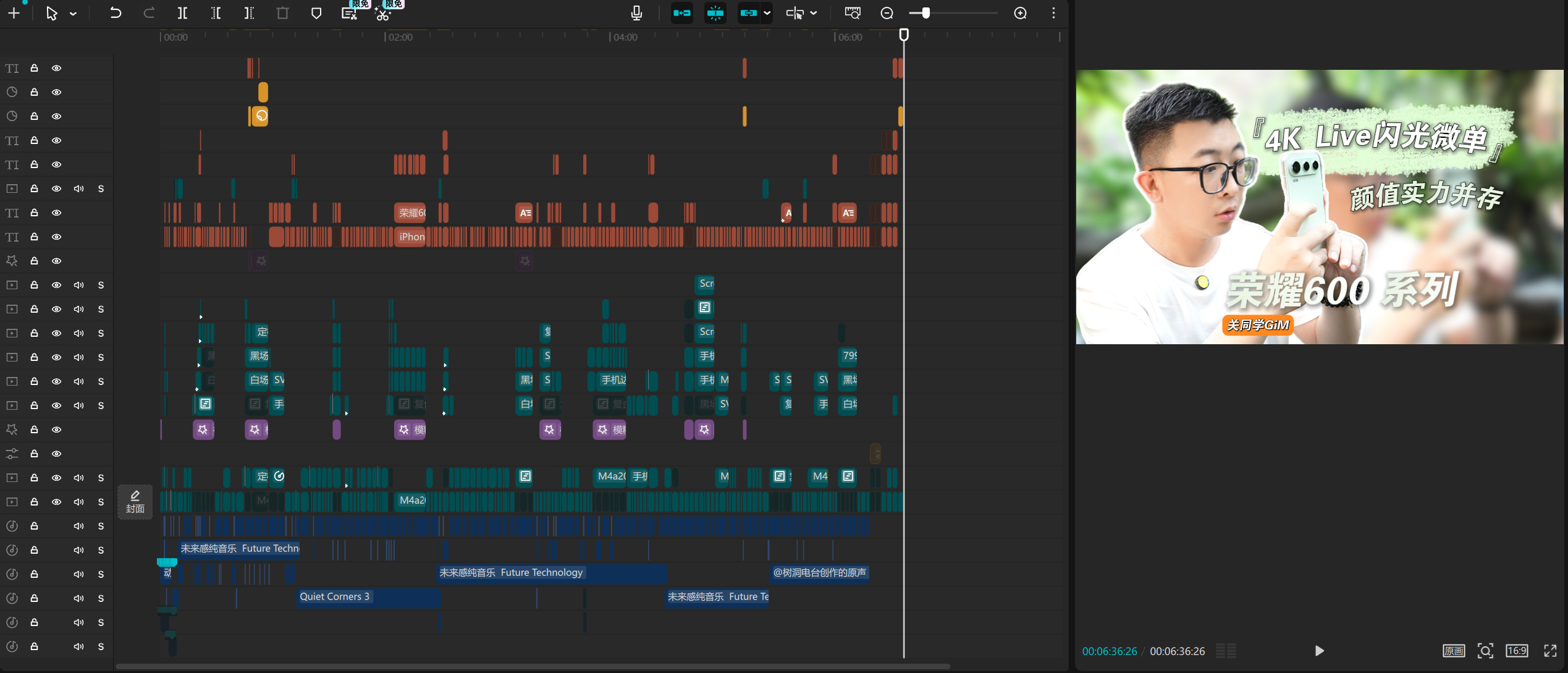
Task: Select the @树洞电台创作的原声 audio clip
Action: pyautogui.click(x=819, y=573)
